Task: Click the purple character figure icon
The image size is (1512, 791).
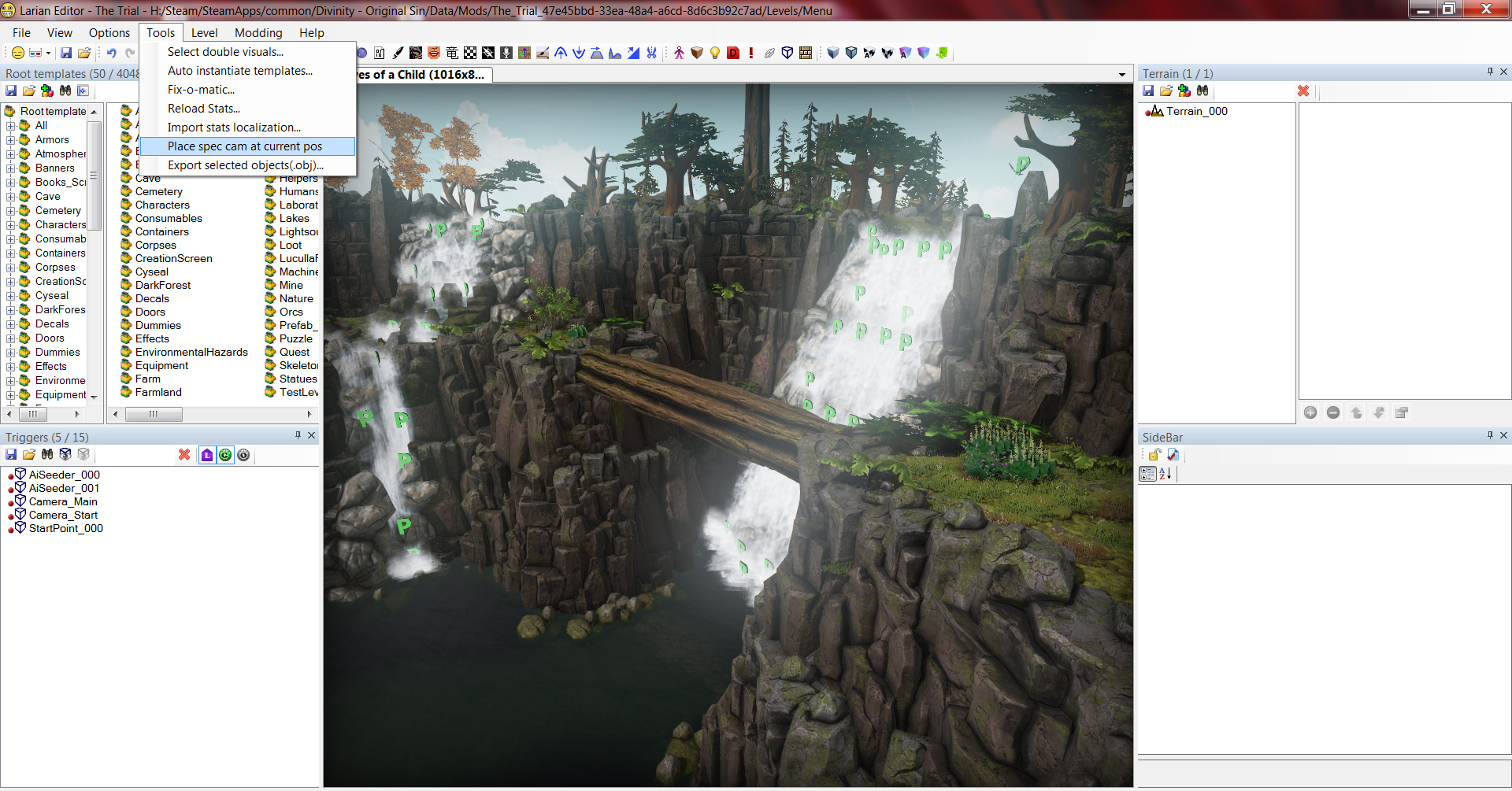Action: tap(679, 53)
